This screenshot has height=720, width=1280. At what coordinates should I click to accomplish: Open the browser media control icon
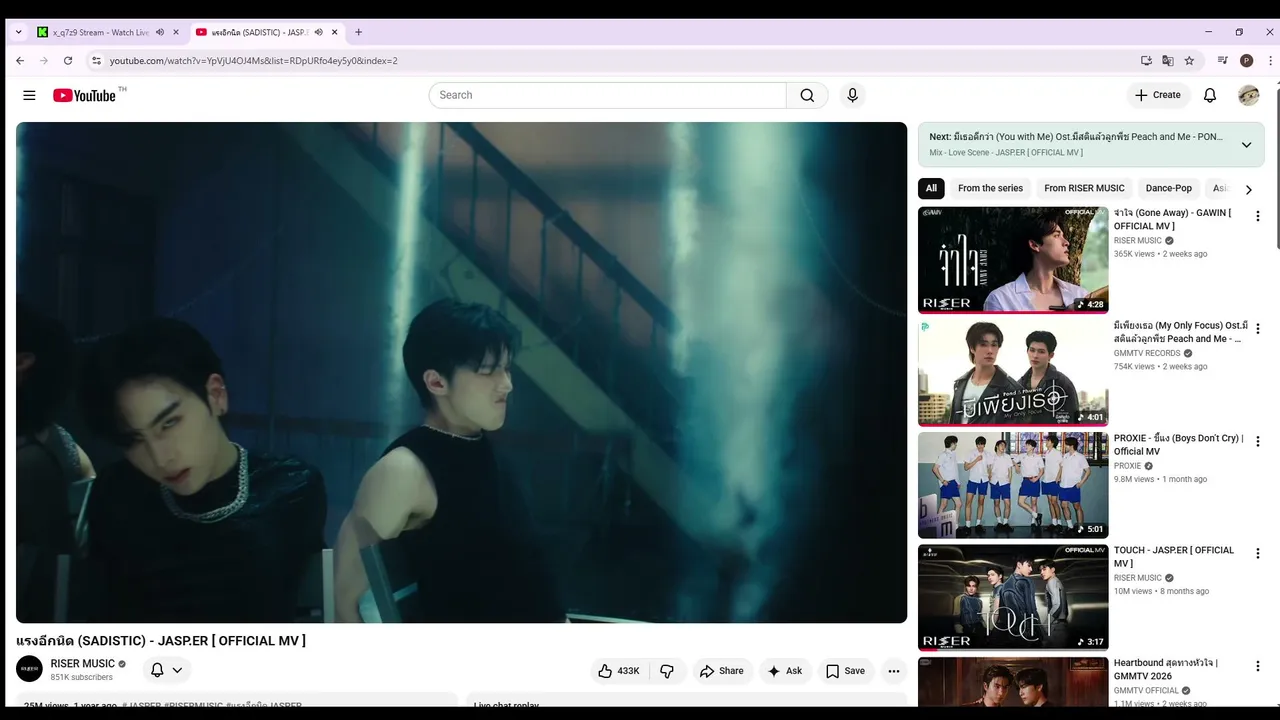[1222, 60]
